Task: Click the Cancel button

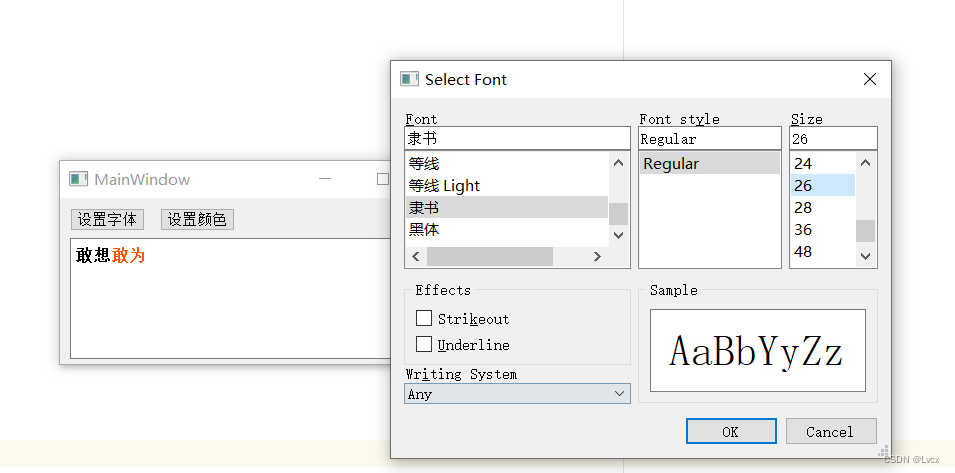Action: pos(831,432)
